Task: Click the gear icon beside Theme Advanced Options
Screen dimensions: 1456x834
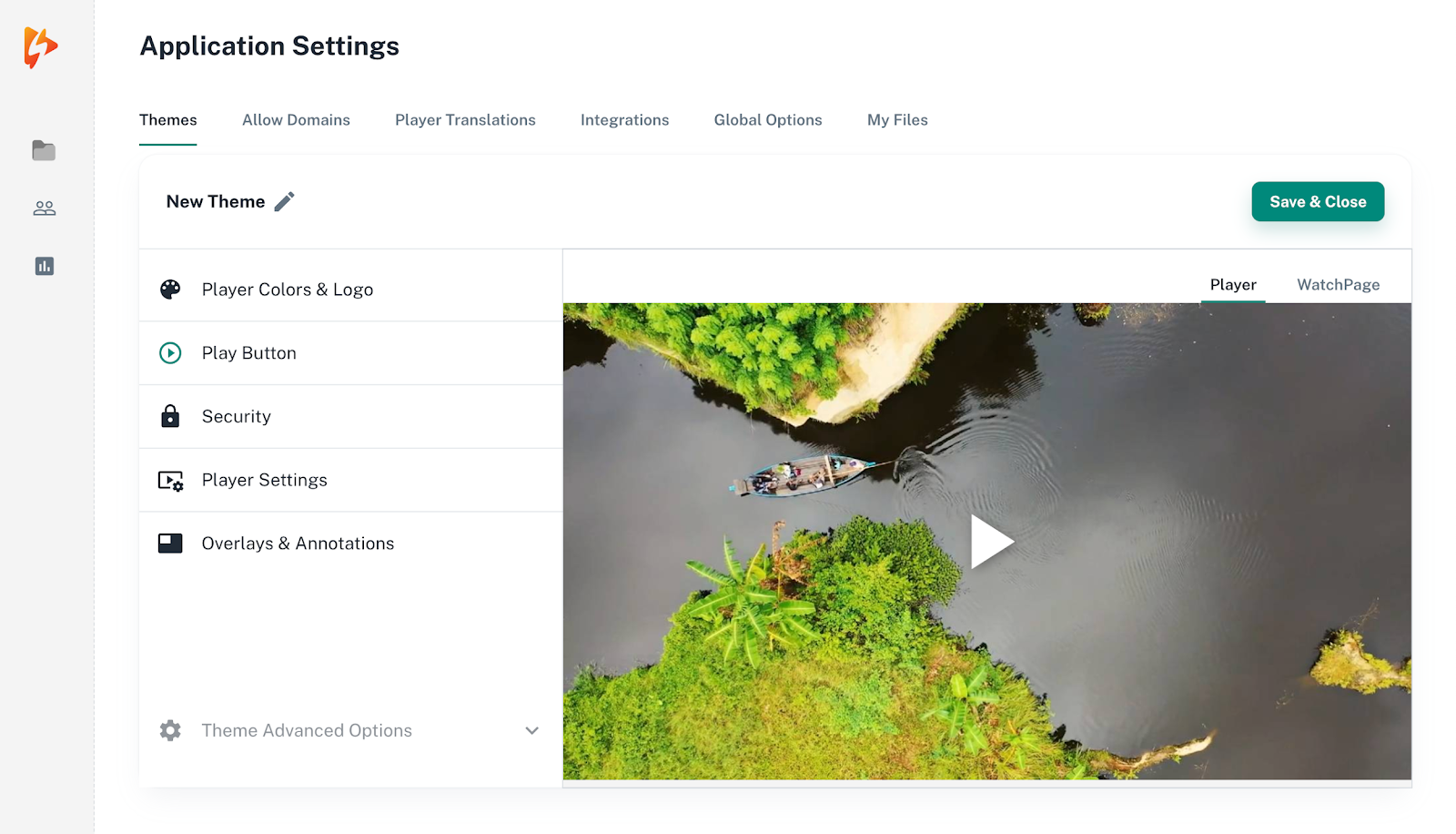Action: click(169, 730)
